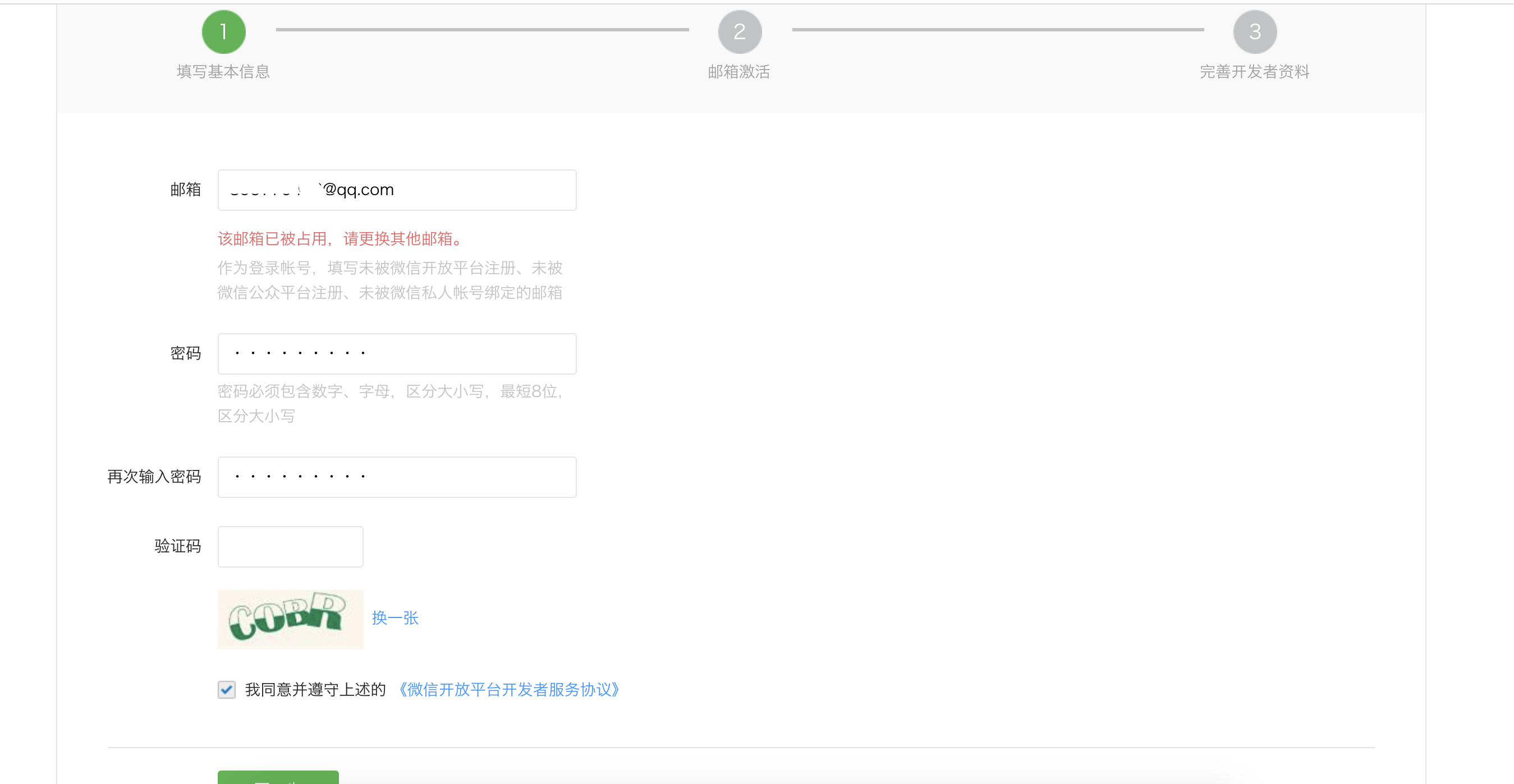Uncheck the agreement checkbox

tap(226, 689)
